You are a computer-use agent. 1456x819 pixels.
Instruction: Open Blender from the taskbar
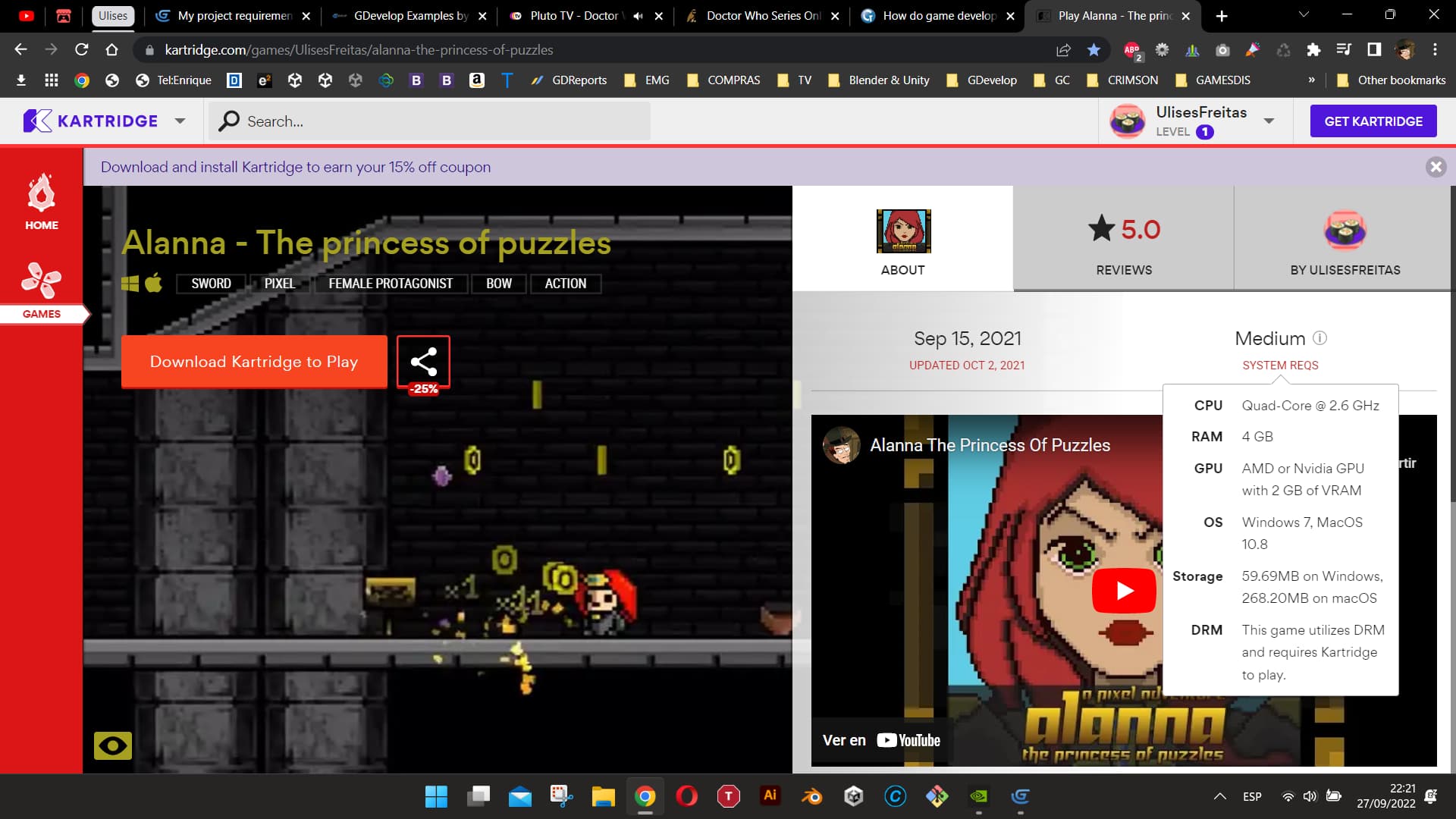(x=811, y=796)
